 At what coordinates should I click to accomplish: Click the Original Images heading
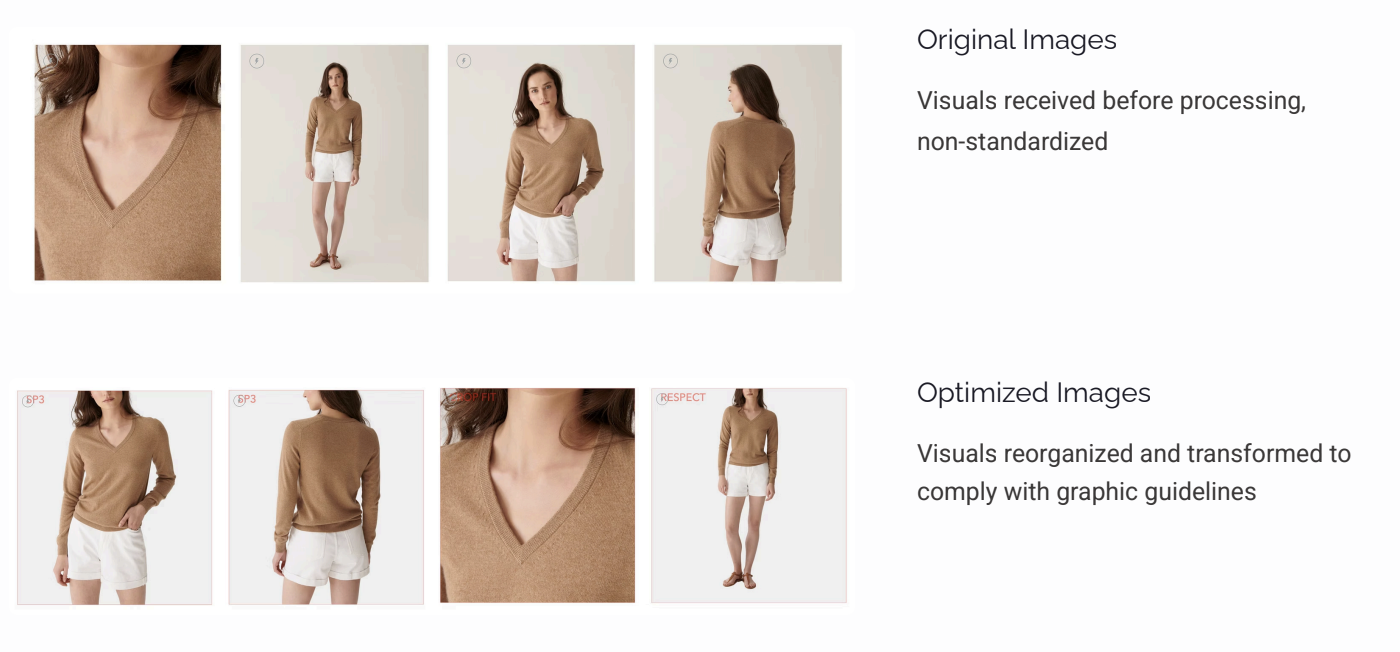coord(1017,40)
